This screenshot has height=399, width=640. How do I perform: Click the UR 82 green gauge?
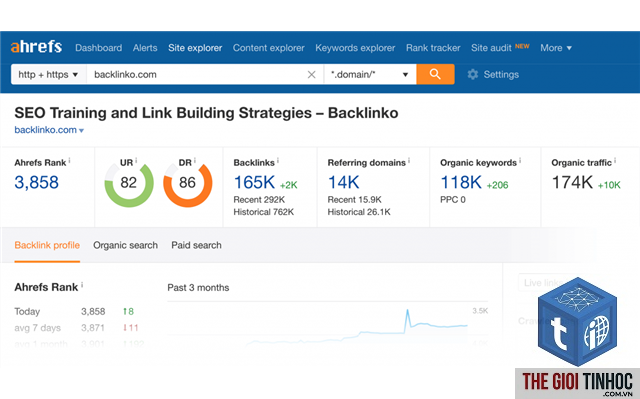pos(129,183)
